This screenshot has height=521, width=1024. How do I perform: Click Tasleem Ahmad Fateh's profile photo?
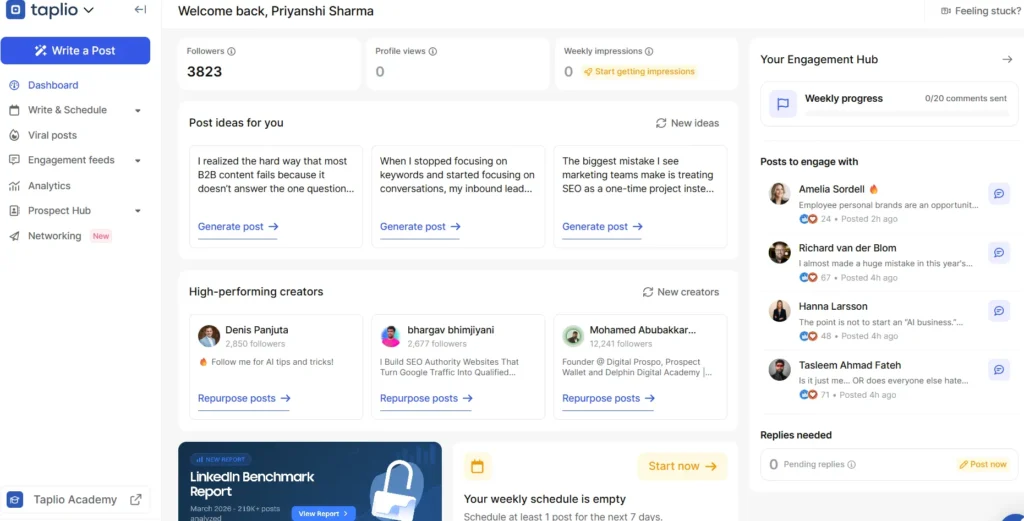[780, 370]
